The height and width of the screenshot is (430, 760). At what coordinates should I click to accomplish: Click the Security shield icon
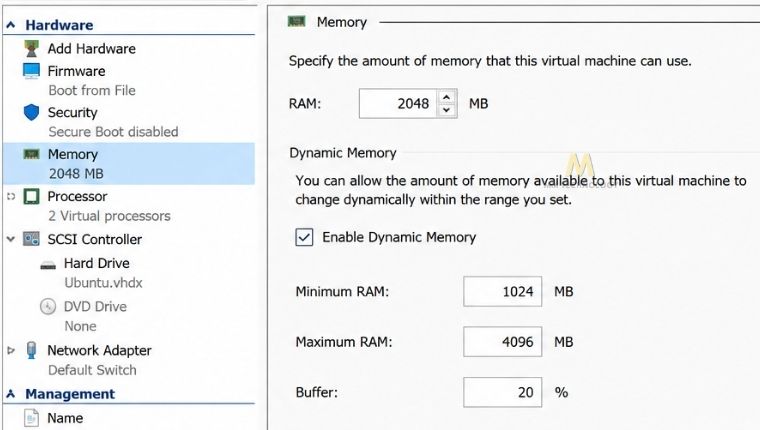pos(32,112)
